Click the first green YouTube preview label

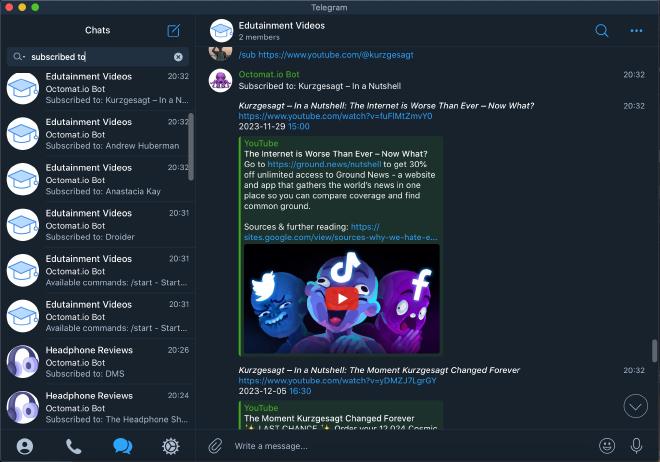point(261,143)
